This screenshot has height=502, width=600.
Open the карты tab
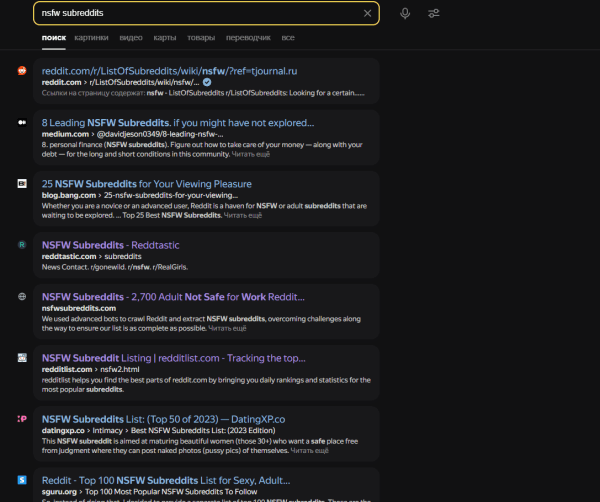[x=165, y=37]
